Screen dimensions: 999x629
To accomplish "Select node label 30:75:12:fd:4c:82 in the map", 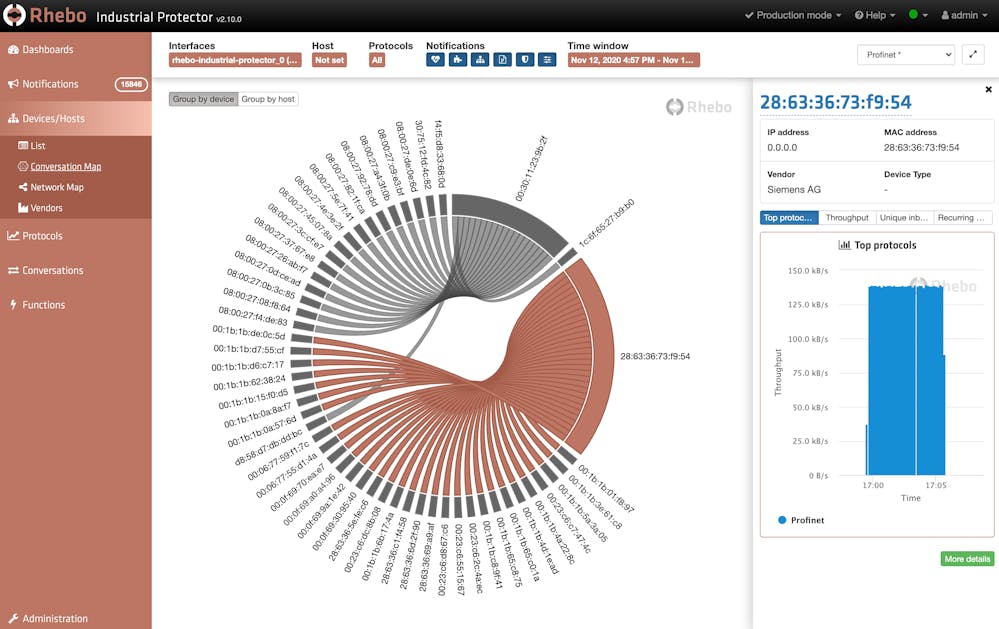I will [x=423, y=154].
